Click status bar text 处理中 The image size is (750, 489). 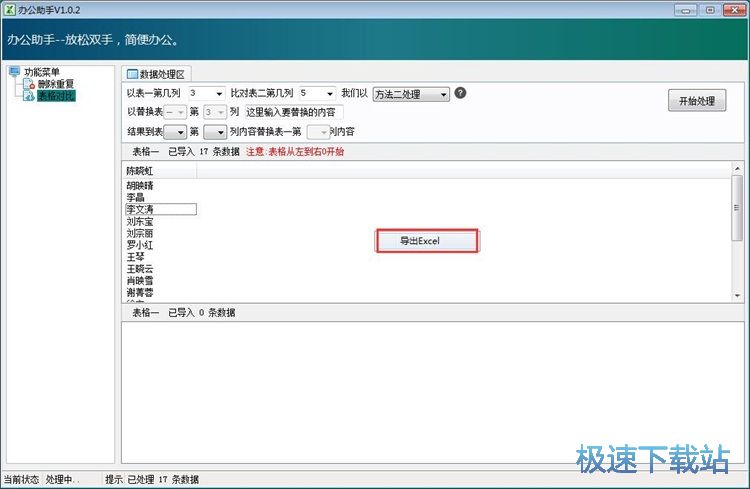(63, 479)
